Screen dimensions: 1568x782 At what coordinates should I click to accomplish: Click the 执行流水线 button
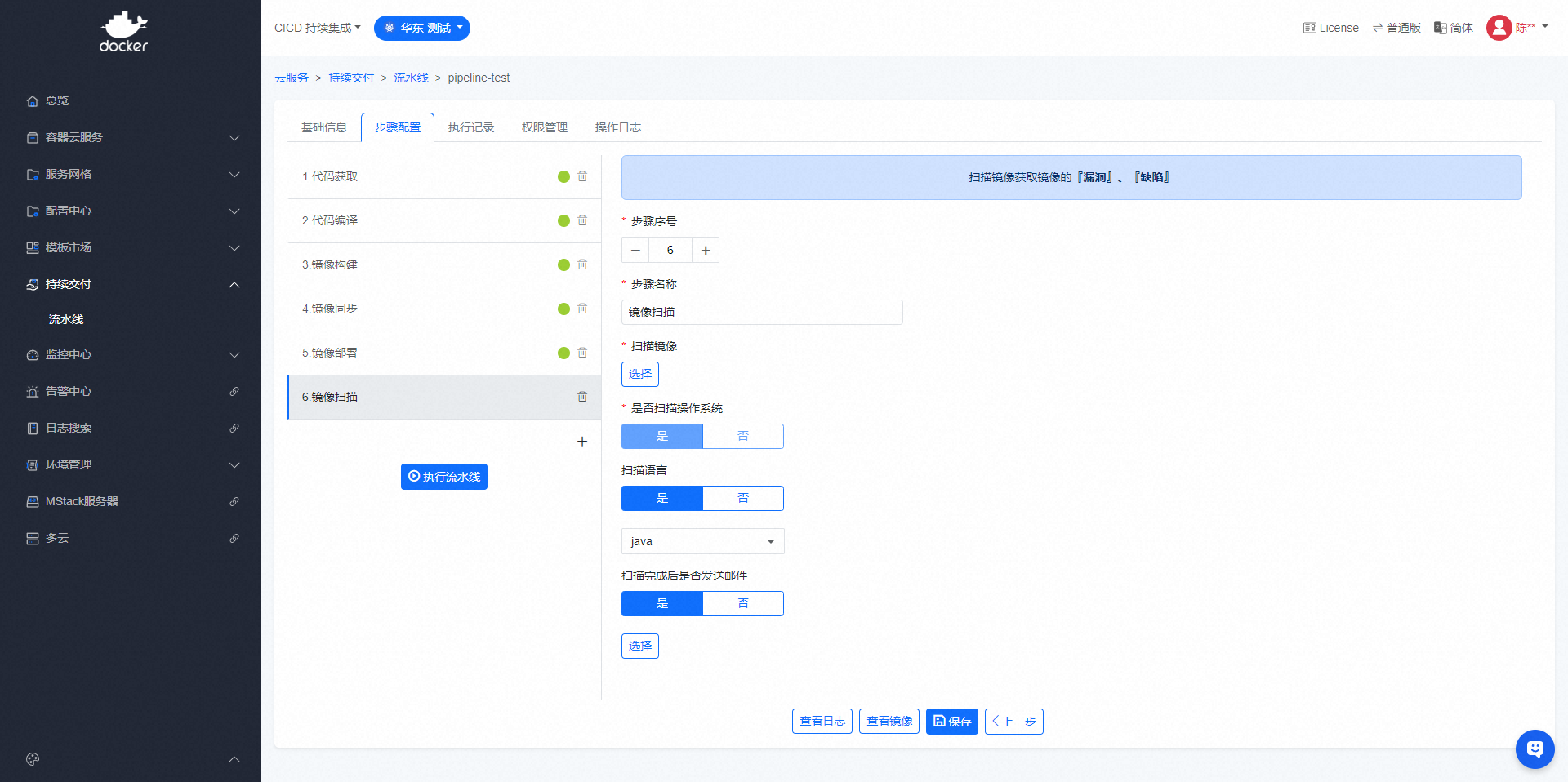pos(444,478)
